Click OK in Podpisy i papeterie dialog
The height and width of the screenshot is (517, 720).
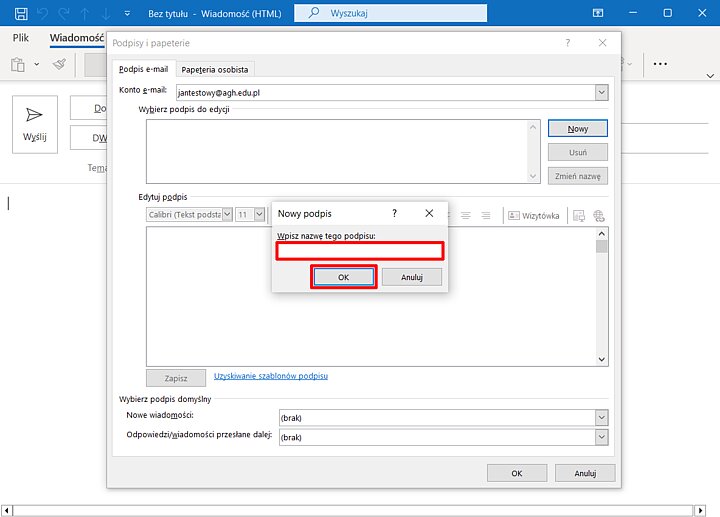point(517,473)
